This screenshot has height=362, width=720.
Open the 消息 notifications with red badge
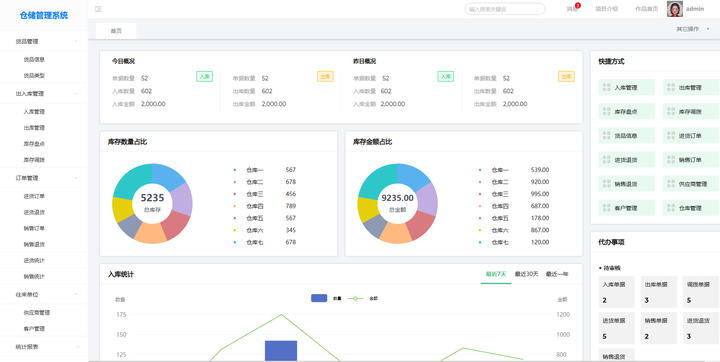pos(573,8)
